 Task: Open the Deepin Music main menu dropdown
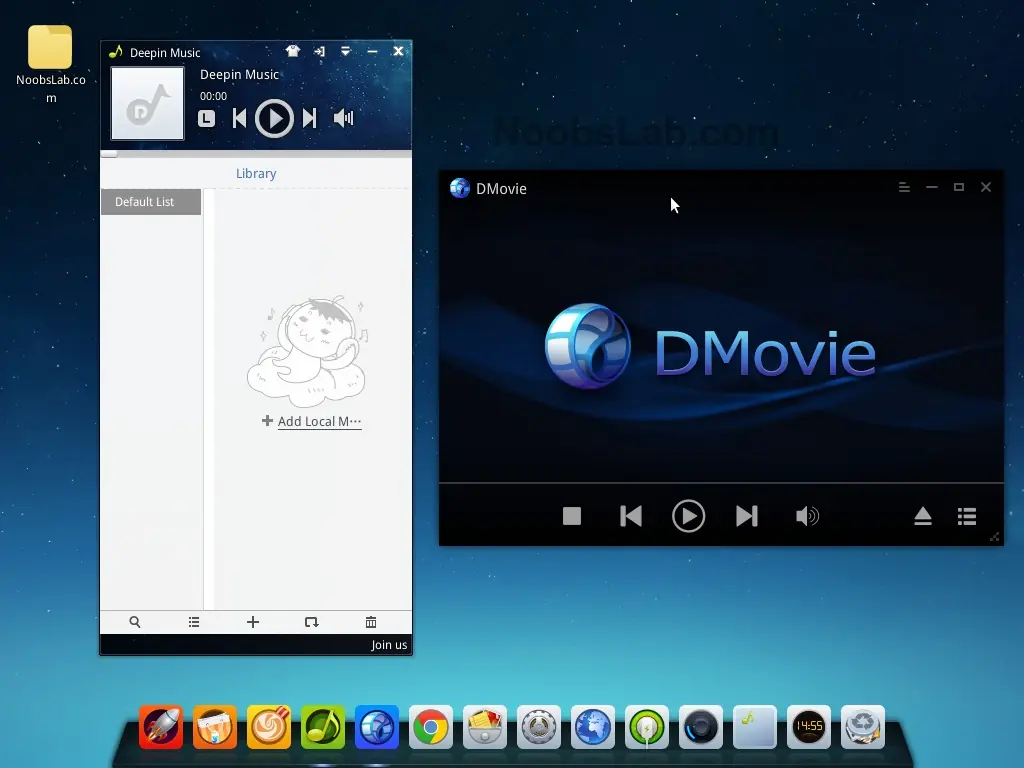(x=345, y=51)
